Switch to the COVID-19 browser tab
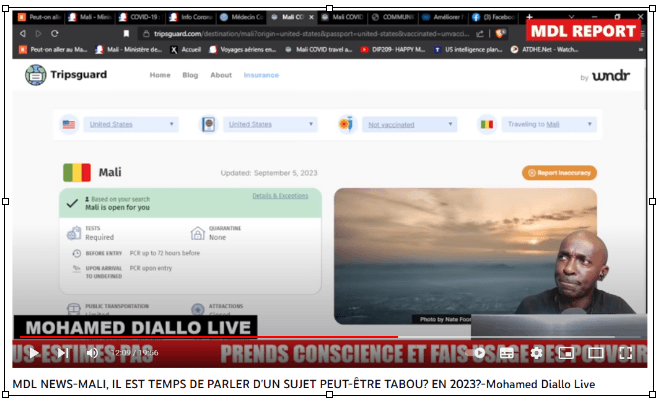659x403 pixels. tap(140, 17)
